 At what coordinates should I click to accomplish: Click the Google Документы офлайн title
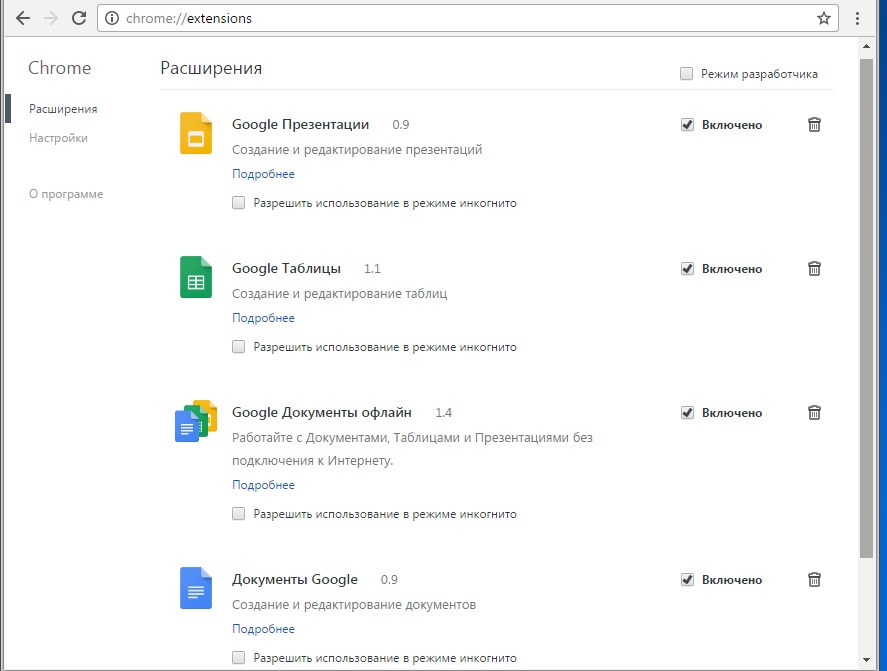(322, 412)
